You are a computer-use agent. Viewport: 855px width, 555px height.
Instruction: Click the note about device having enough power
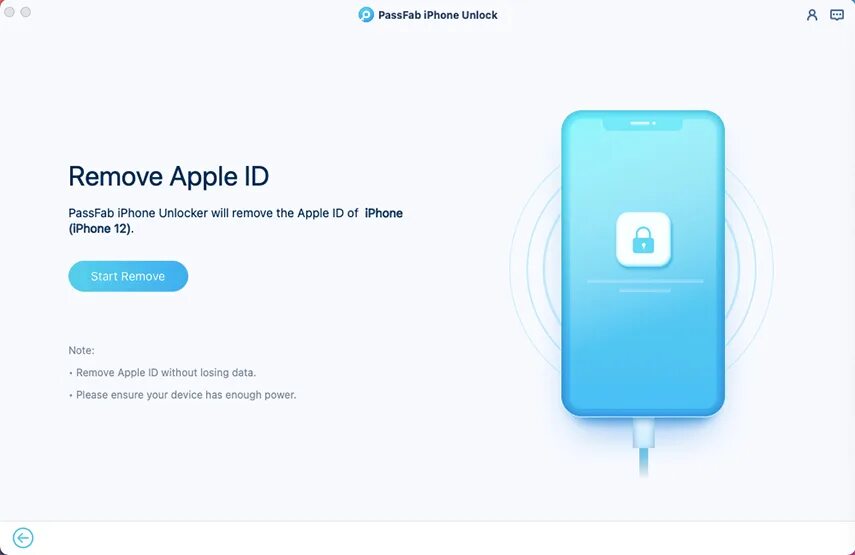click(186, 395)
